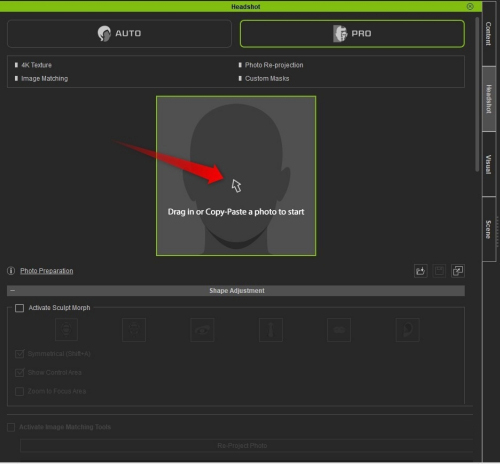Image resolution: width=500 pixels, height=464 pixels.
Task: Open the Visual side tab
Action: click(488, 164)
